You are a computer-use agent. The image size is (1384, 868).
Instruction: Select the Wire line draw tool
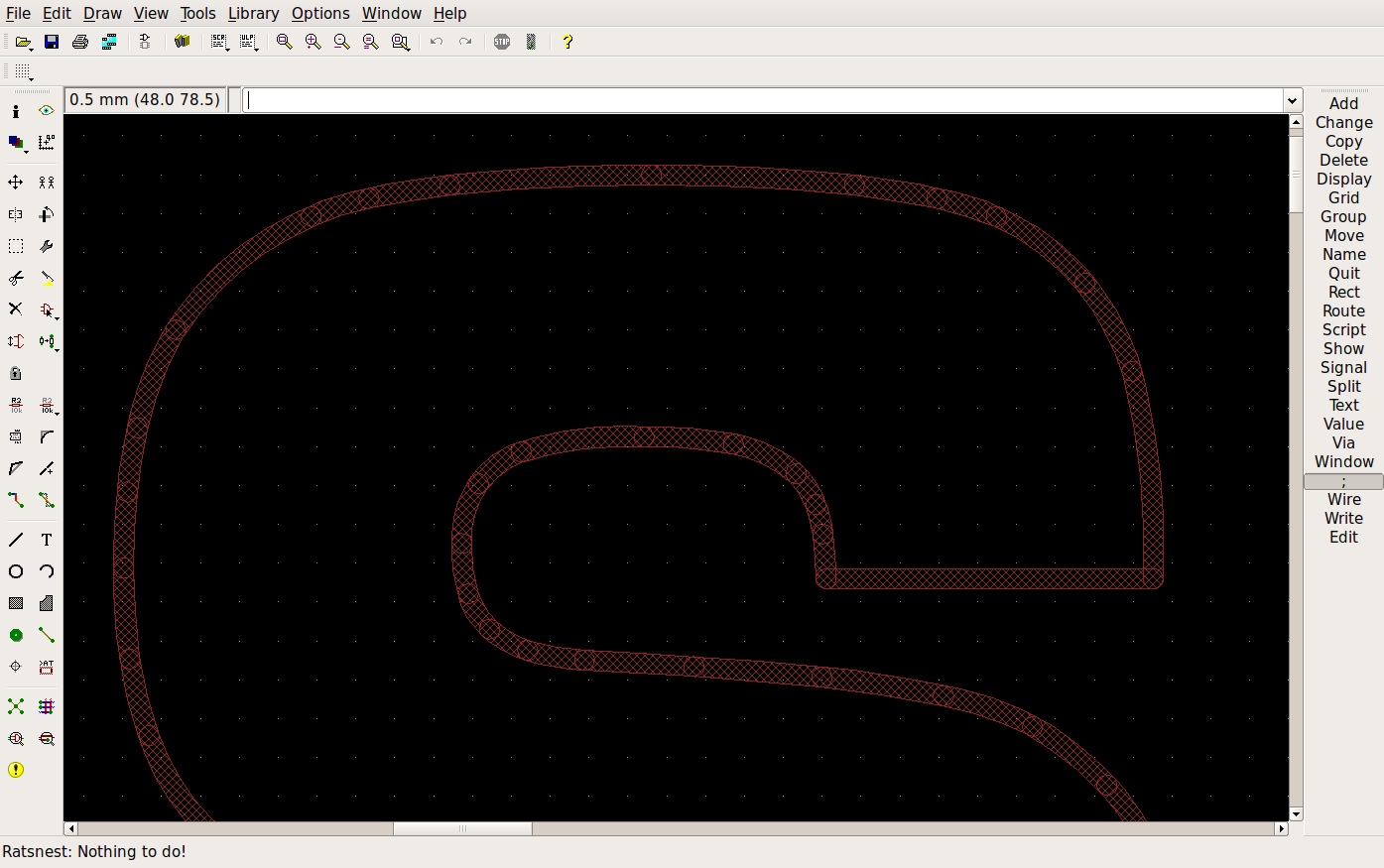tap(16, 540)
